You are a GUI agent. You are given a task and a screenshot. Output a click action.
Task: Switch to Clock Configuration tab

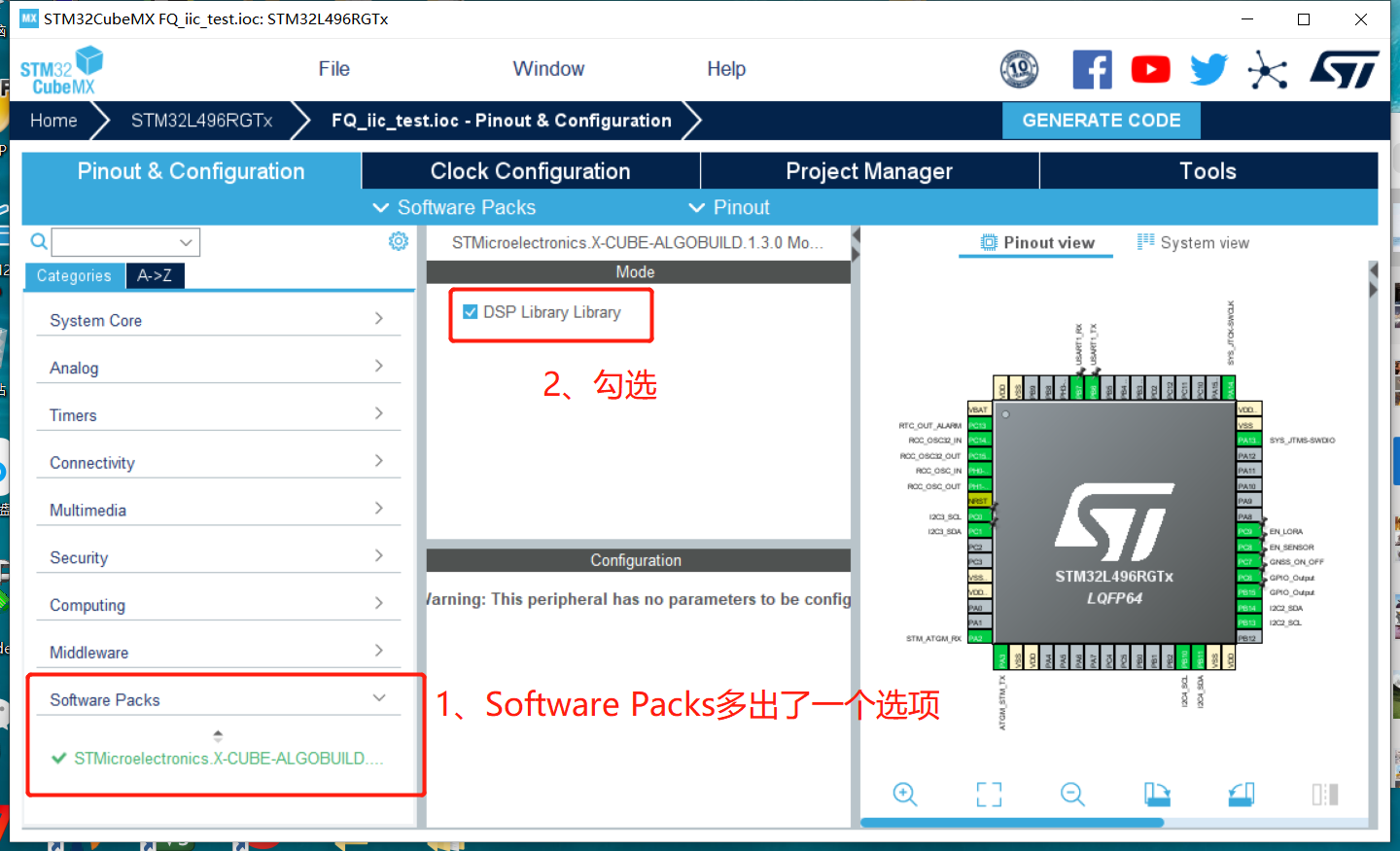tap(531, 171)
